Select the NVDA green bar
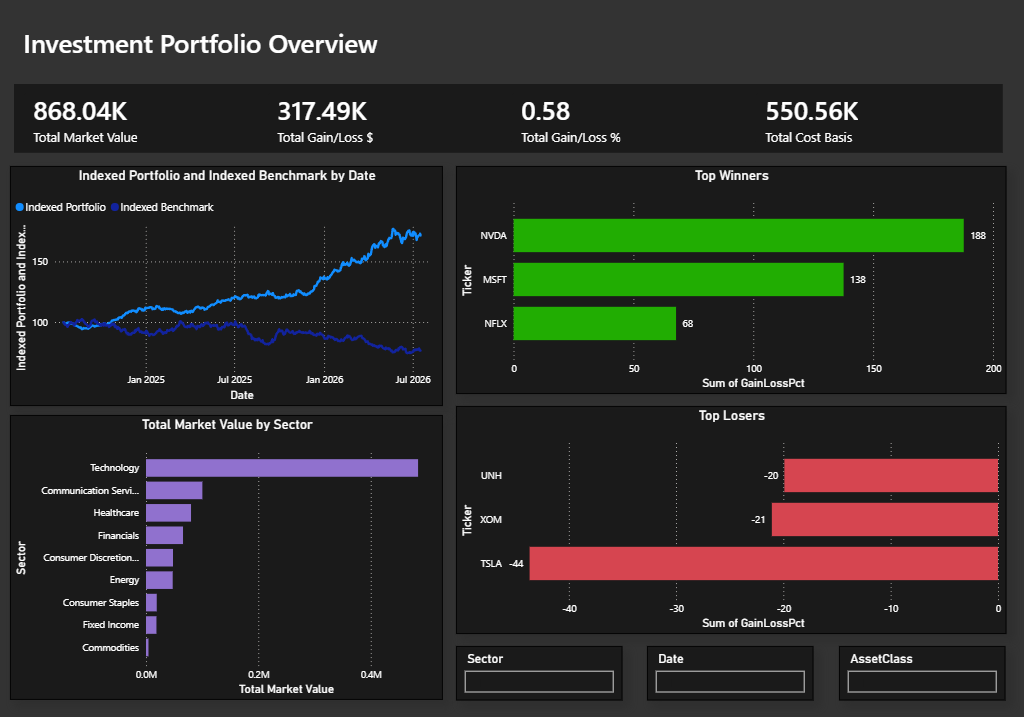This screenshot has height=717, width=1024. 739,235
